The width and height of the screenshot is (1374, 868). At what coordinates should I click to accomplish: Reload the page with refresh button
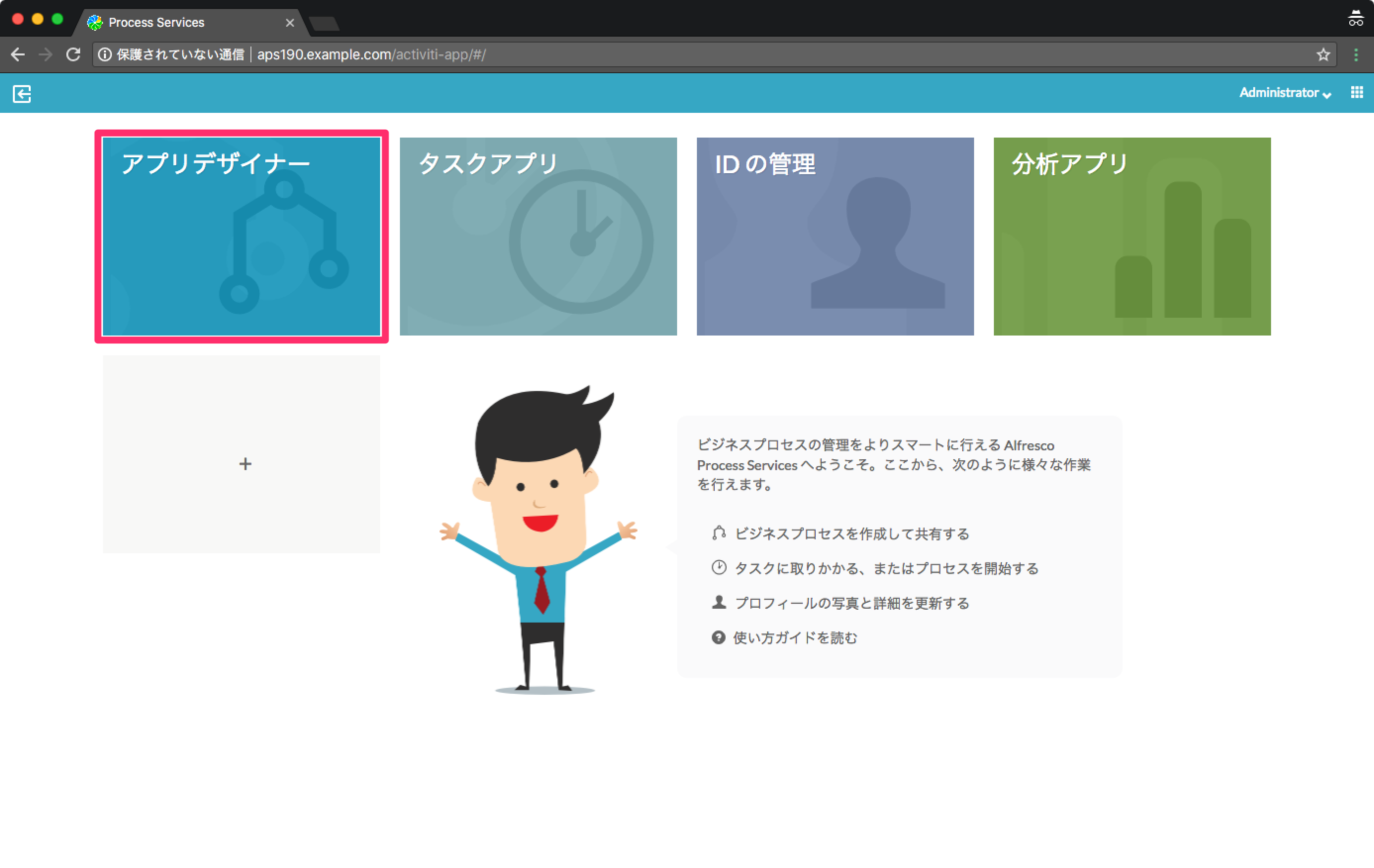[73, 55]
